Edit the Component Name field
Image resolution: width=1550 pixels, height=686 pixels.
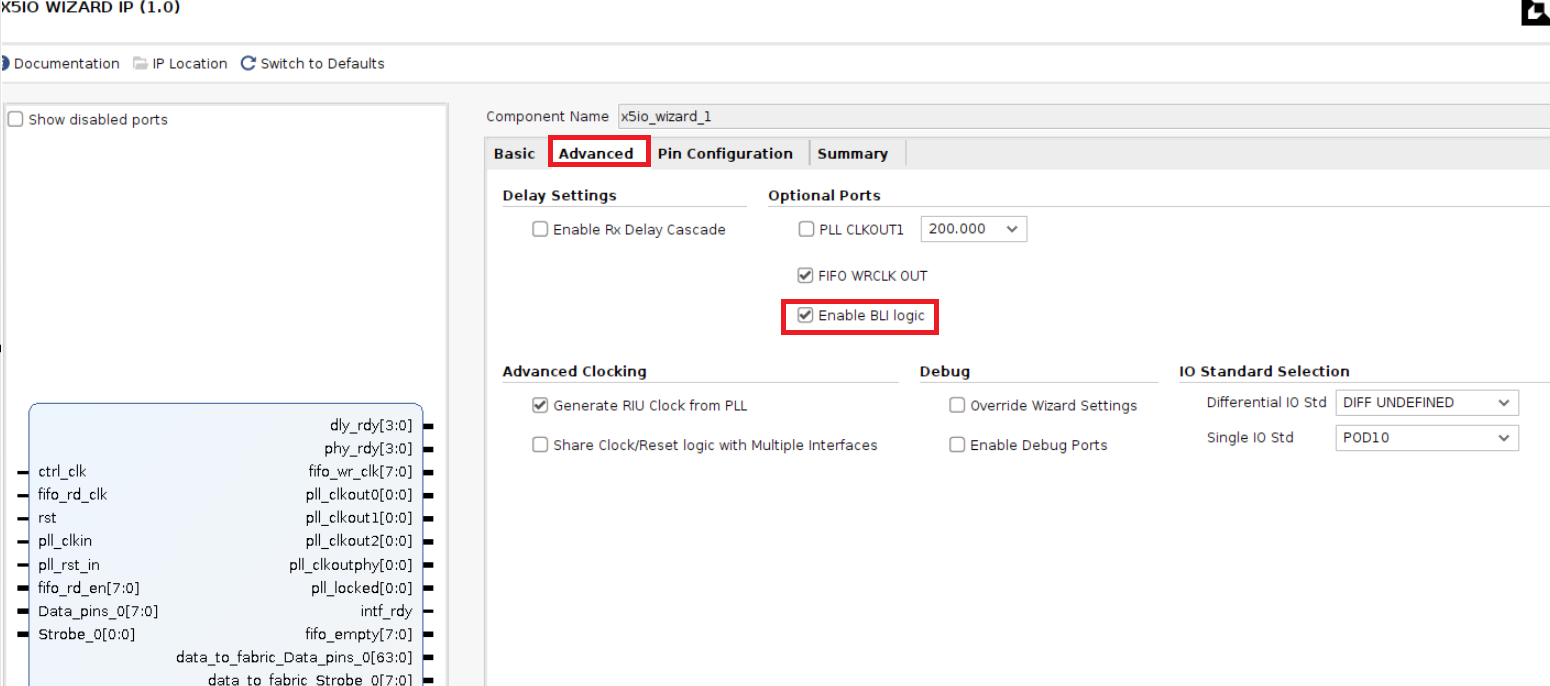point(750,116)
